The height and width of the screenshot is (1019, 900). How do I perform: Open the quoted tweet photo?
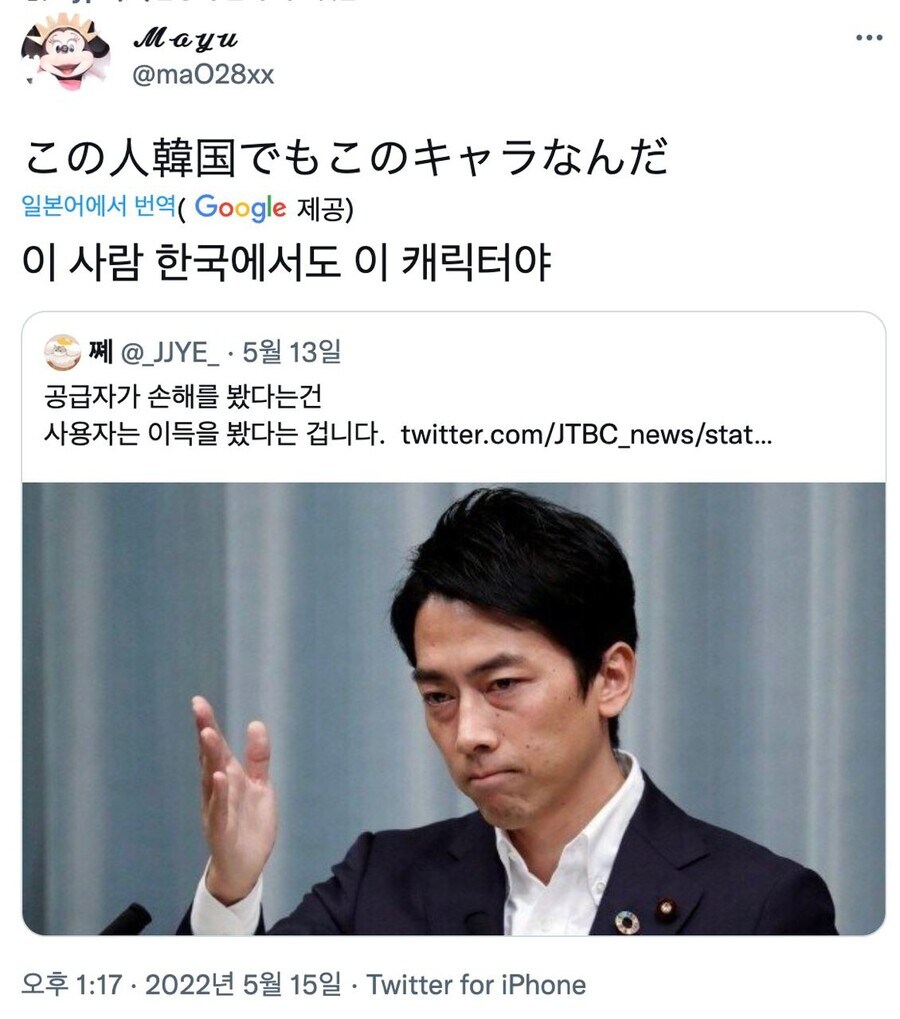coord(454,708)
